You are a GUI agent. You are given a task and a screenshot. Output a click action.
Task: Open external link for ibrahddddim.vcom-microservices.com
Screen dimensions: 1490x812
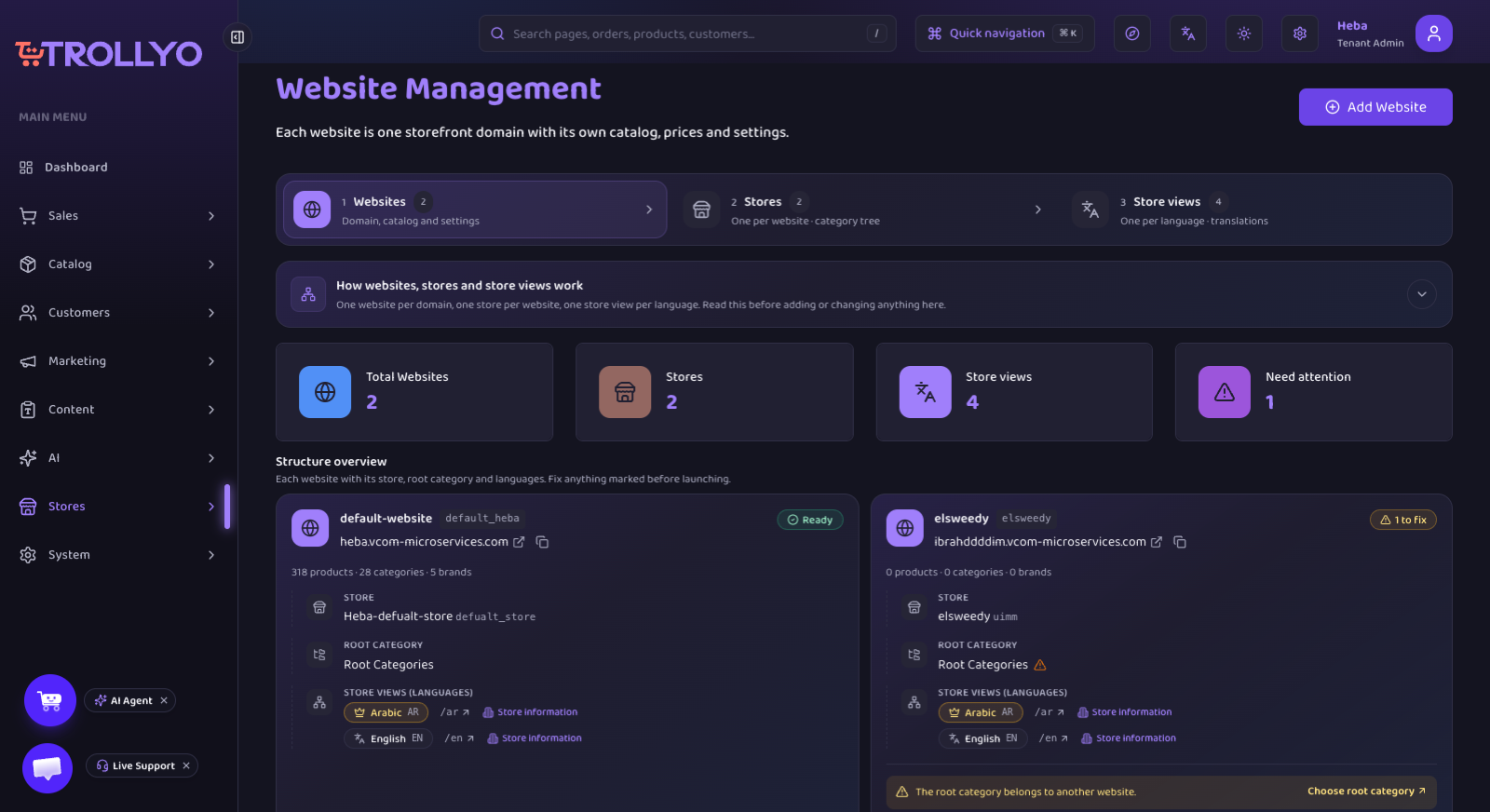(x=1157, y=542)
